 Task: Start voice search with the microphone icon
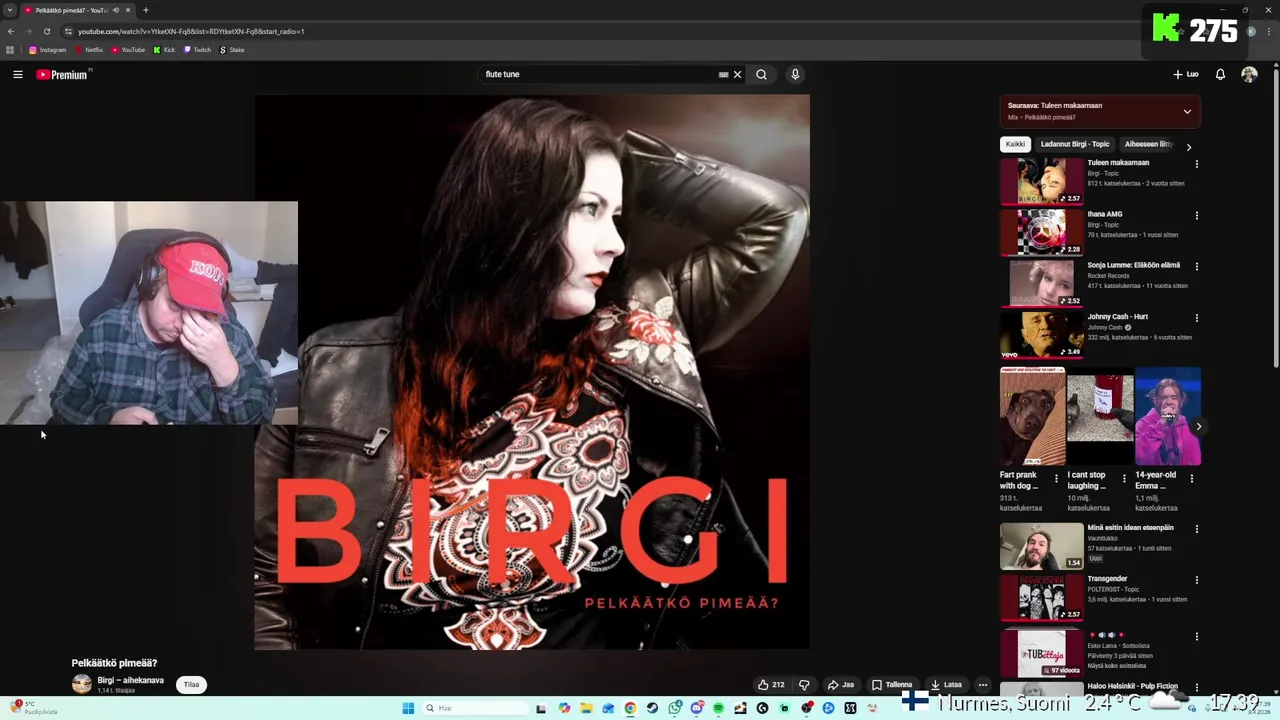(x=795, y=74)
